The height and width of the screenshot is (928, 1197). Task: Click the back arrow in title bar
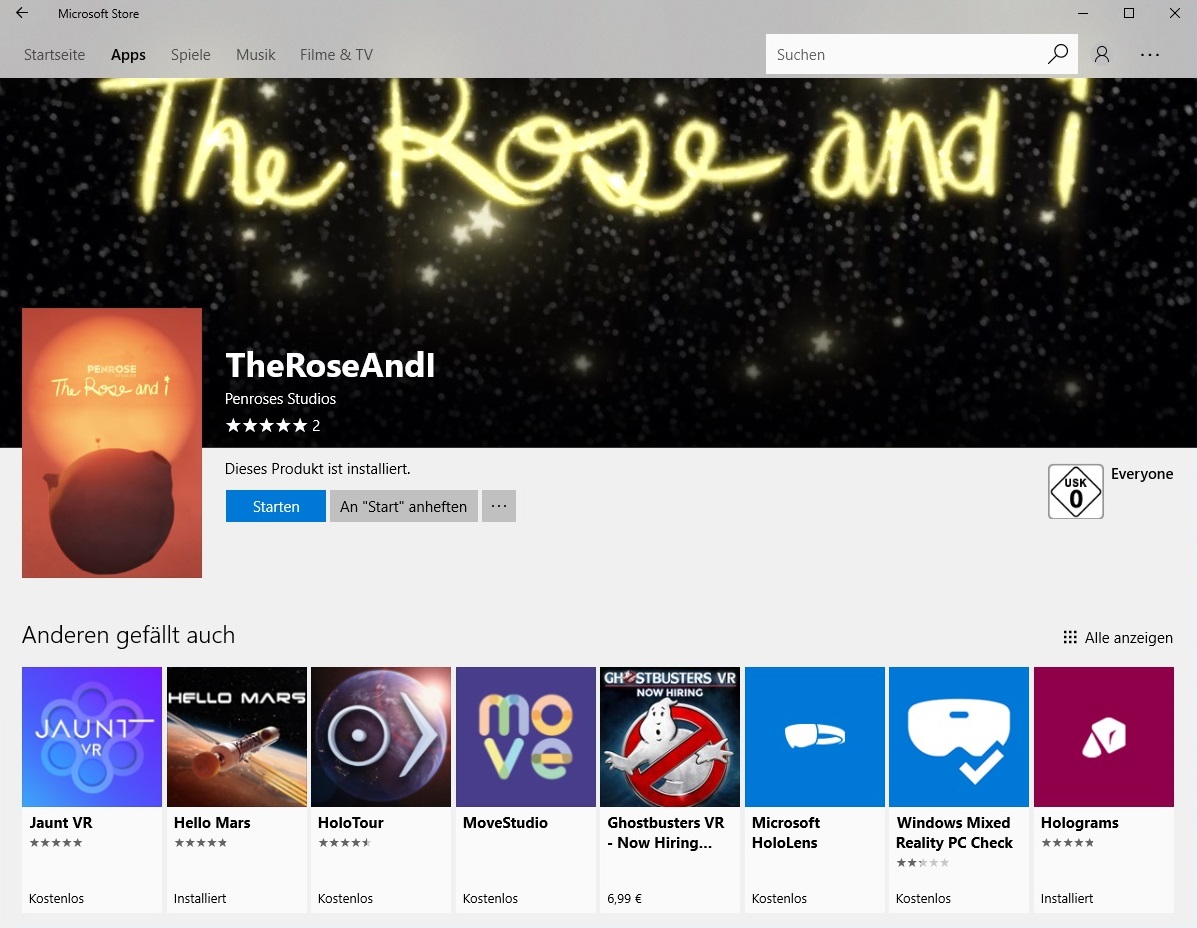coord(22,14)
